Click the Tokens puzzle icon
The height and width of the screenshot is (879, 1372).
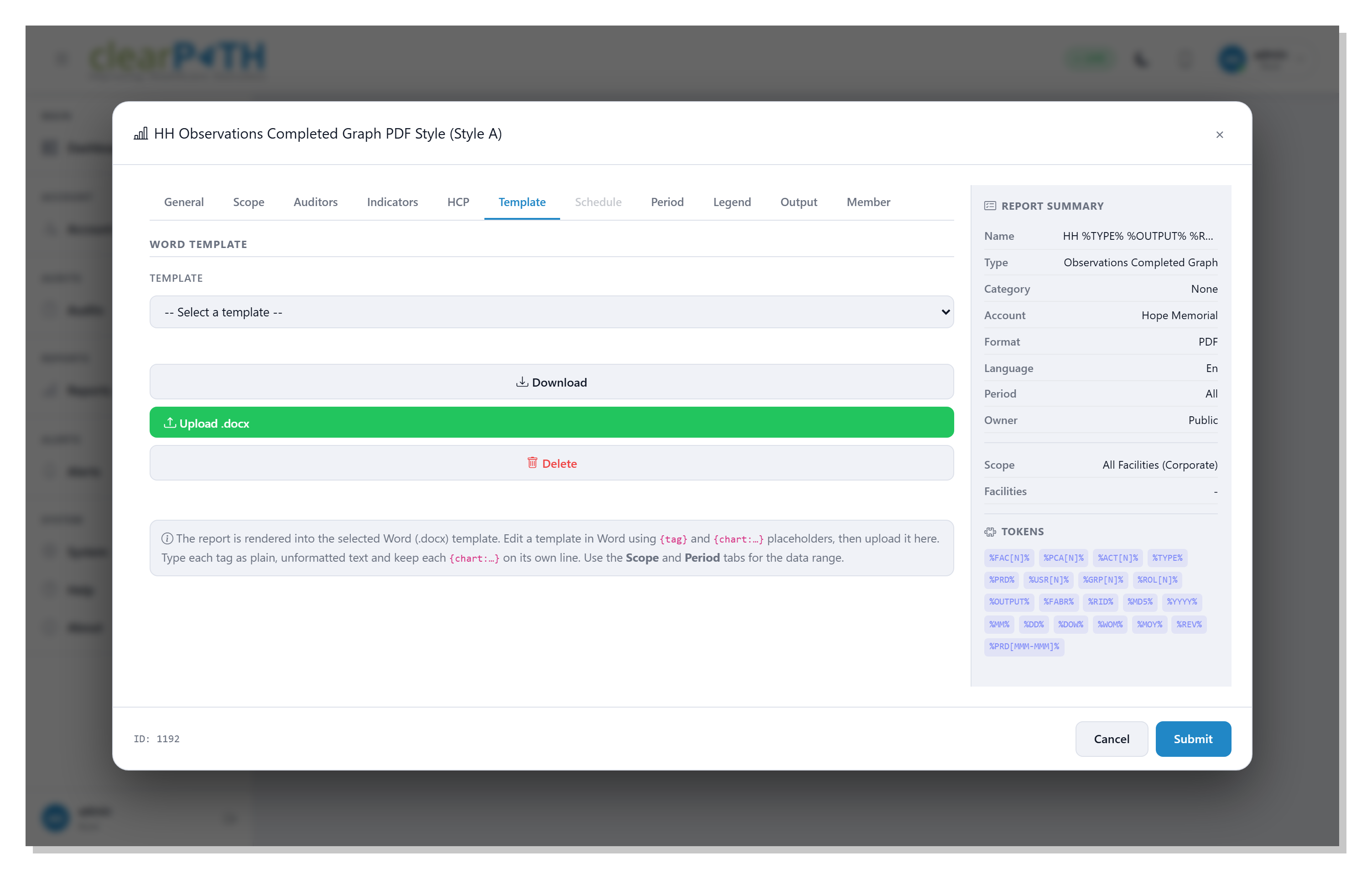(990, 532)
